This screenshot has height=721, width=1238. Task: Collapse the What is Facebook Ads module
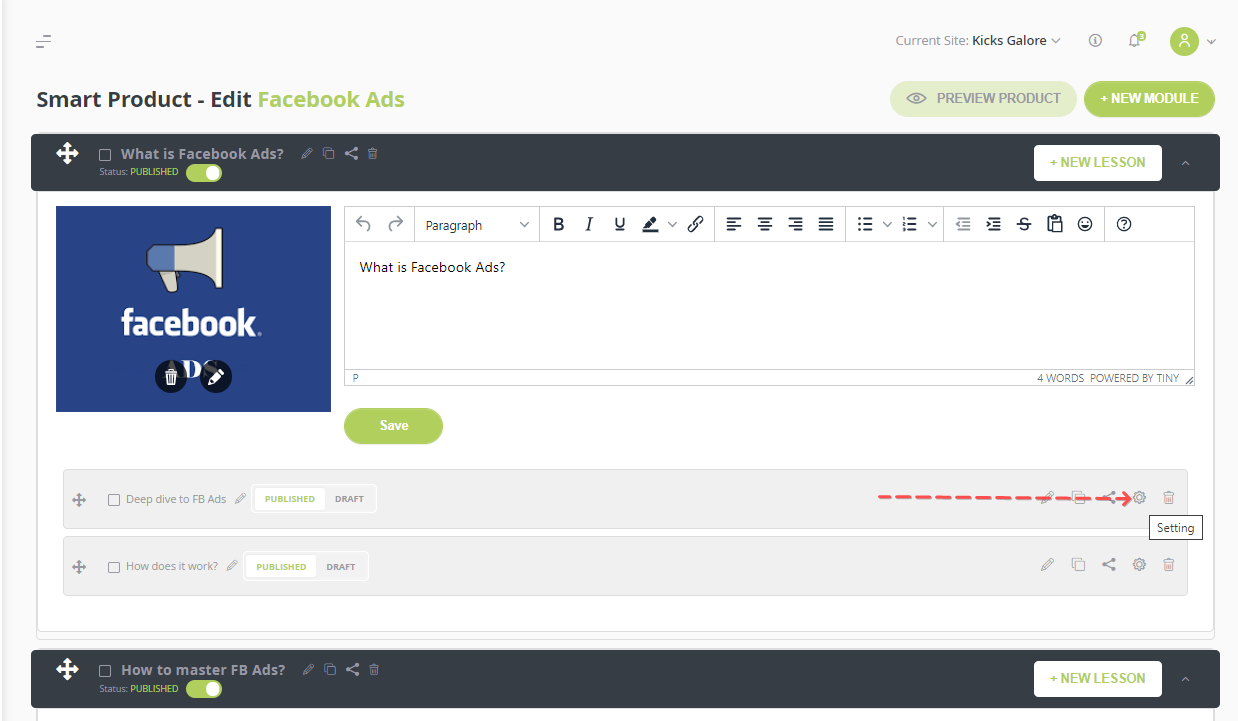tap(1186, 162)
